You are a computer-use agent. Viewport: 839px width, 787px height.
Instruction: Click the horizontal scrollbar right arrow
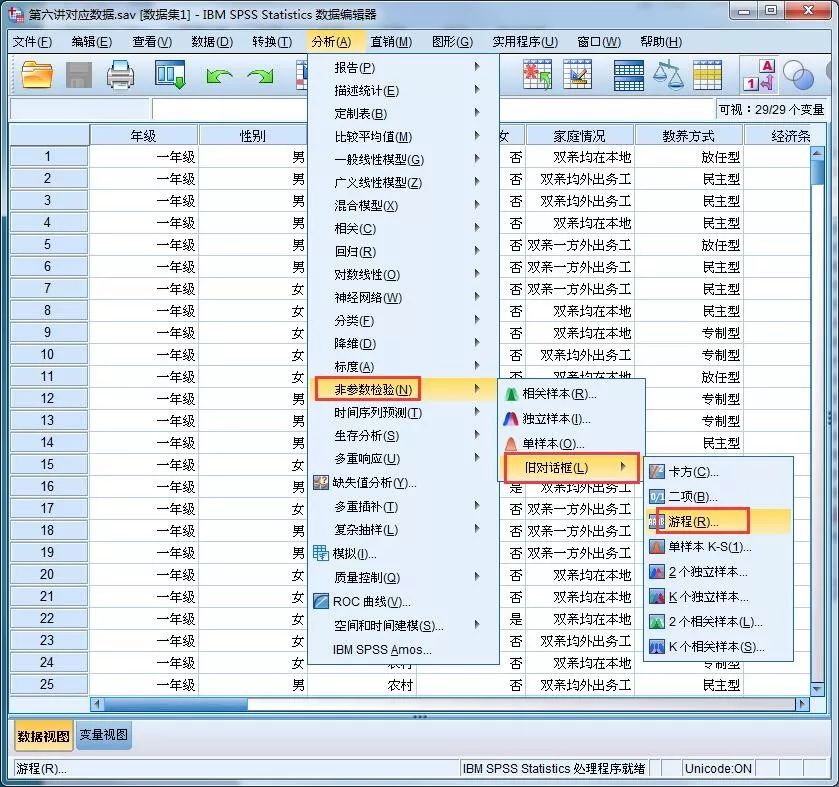tap(802, 704)
